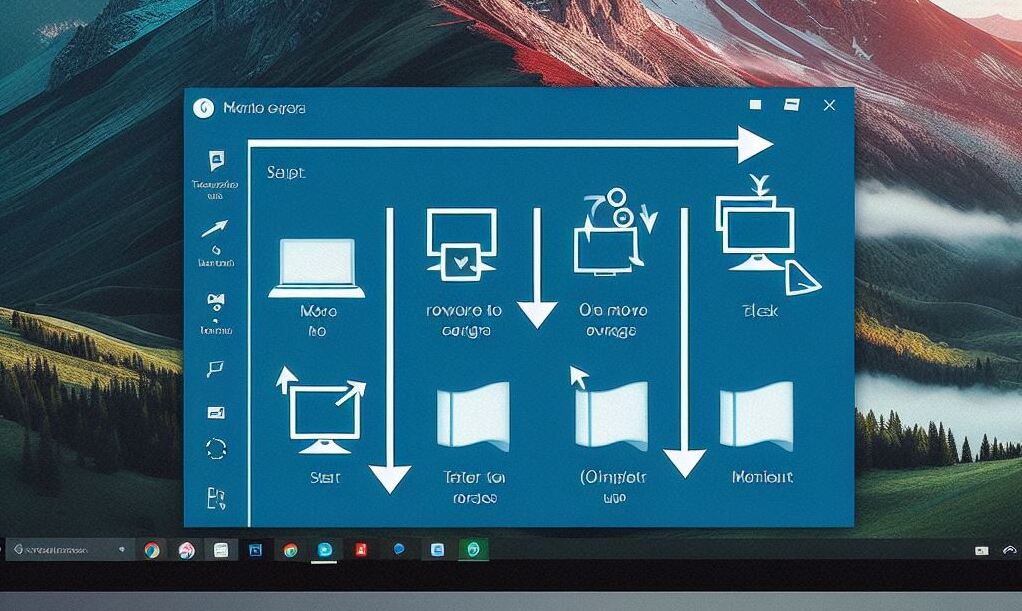Open the green app icon in the taskbar

[x=473, y=549]
